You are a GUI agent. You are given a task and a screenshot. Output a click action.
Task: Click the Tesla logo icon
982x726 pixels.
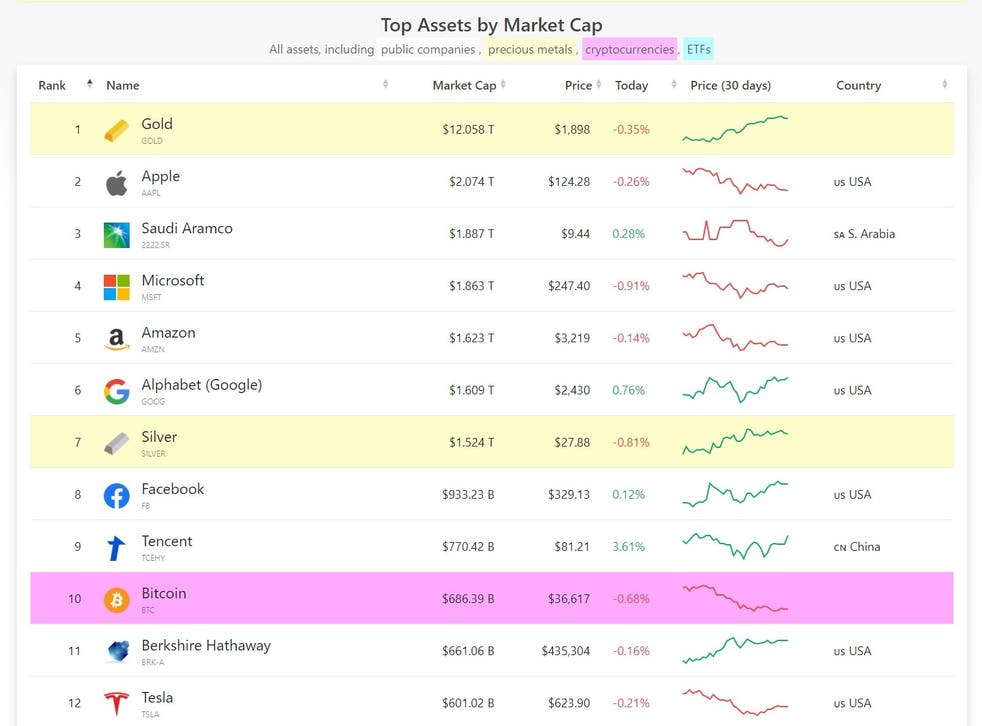[116, 704]
